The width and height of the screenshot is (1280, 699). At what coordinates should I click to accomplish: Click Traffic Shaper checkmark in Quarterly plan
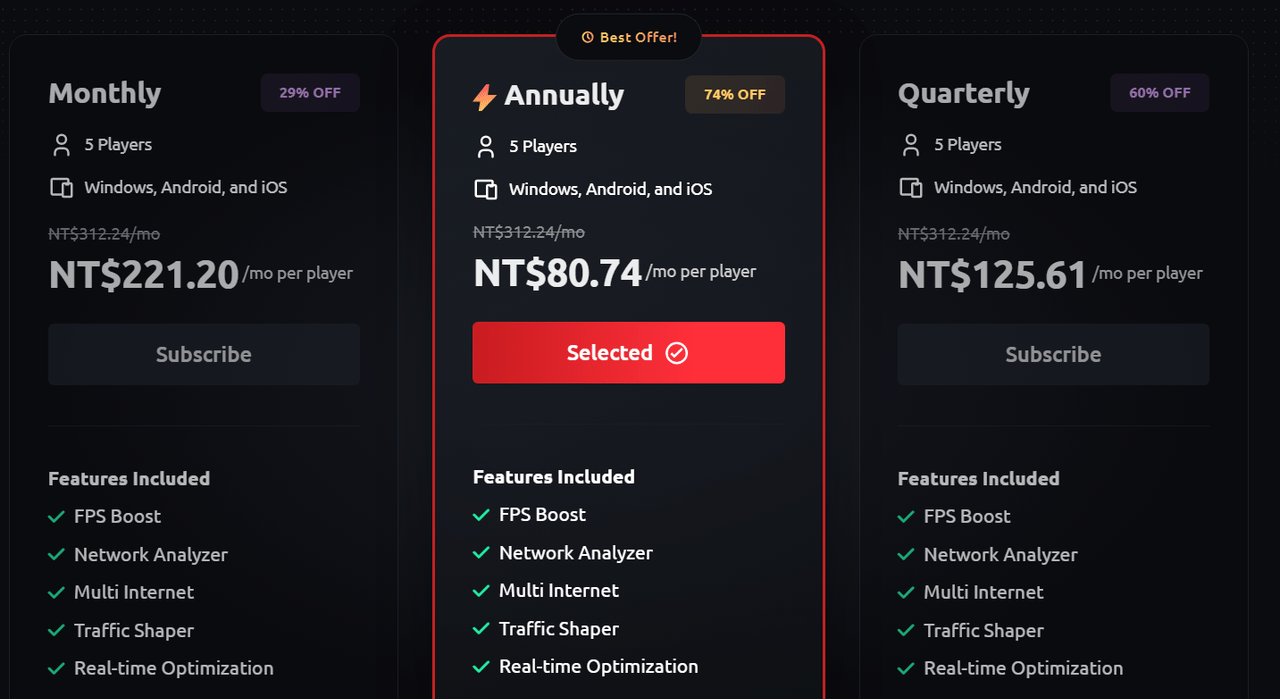pyautogui.click(x=906, y=631)
